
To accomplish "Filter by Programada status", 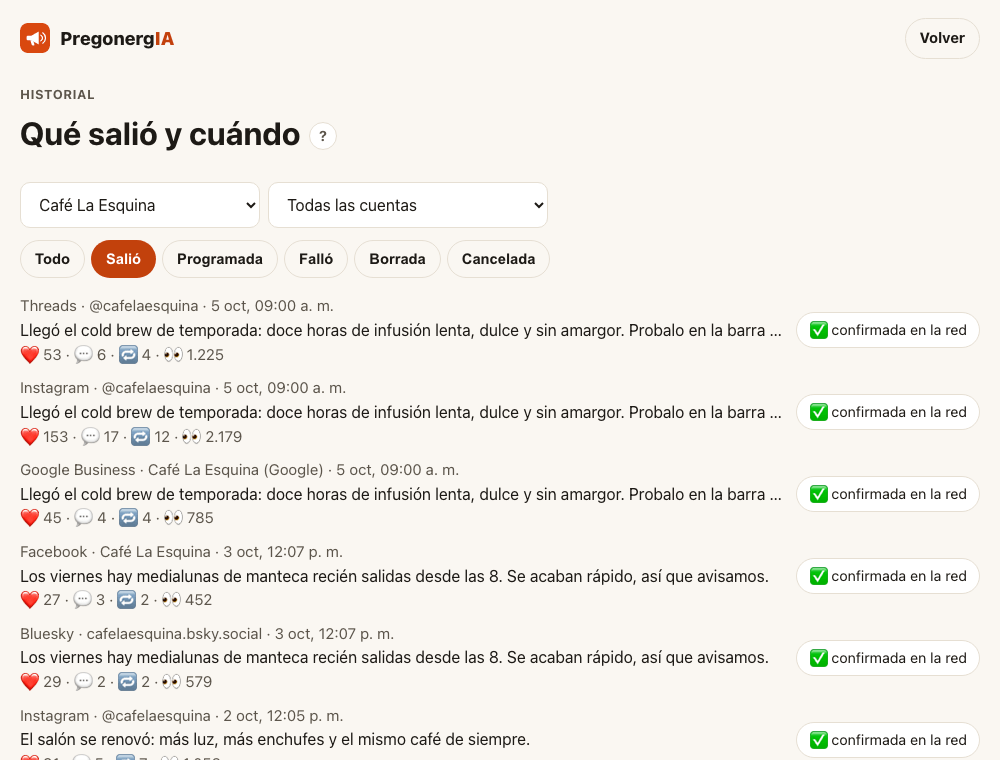I will (x=220, y=259).
